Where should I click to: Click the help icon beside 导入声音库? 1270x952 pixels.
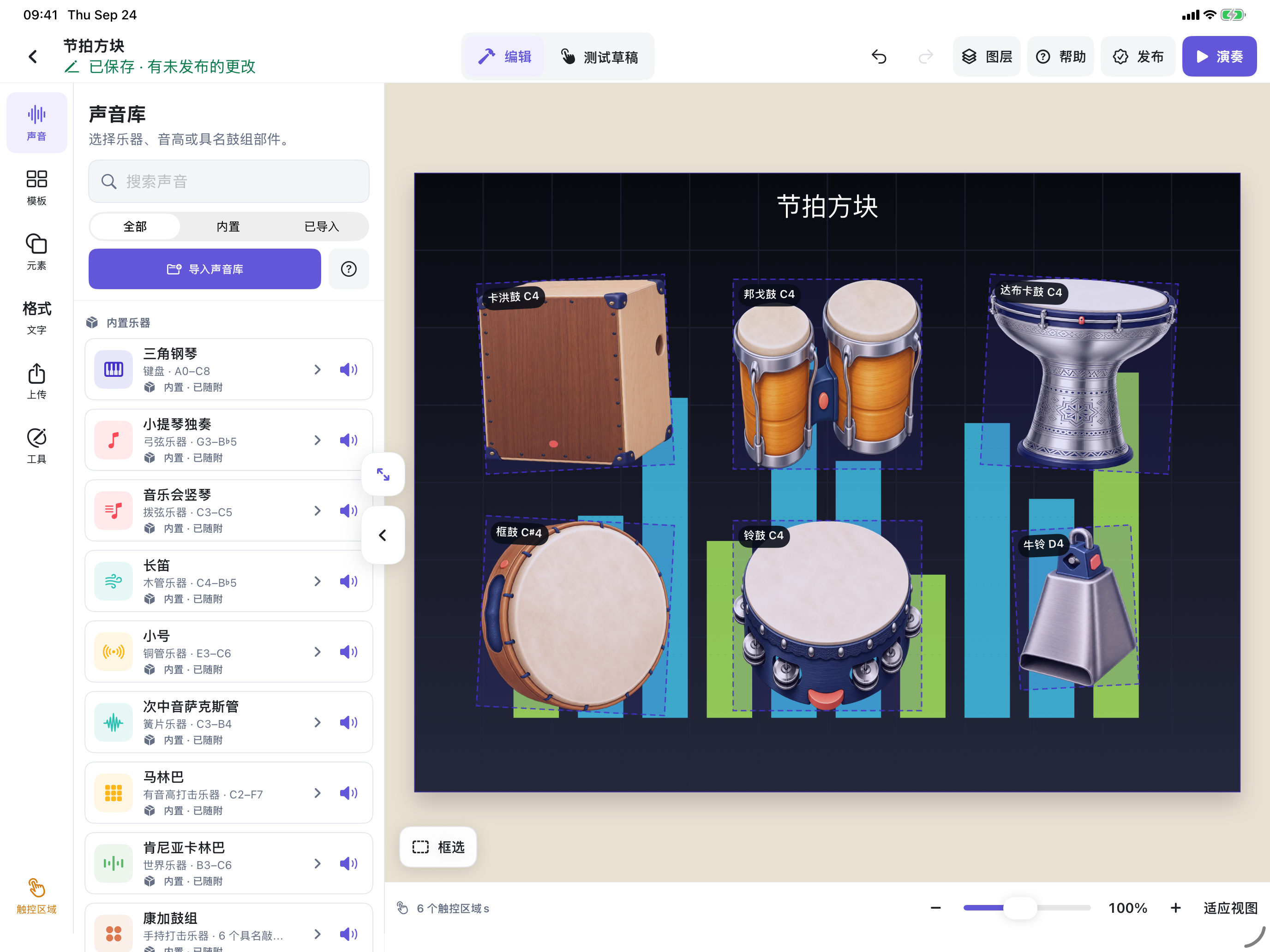click(x=348, y=268)
